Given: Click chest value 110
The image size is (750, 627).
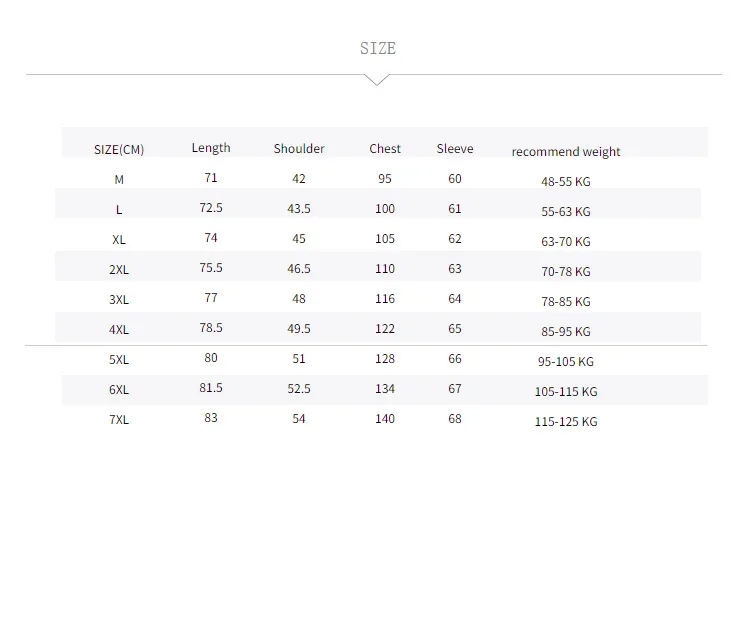Looking at the screenshot, I should tap(385, 269).
